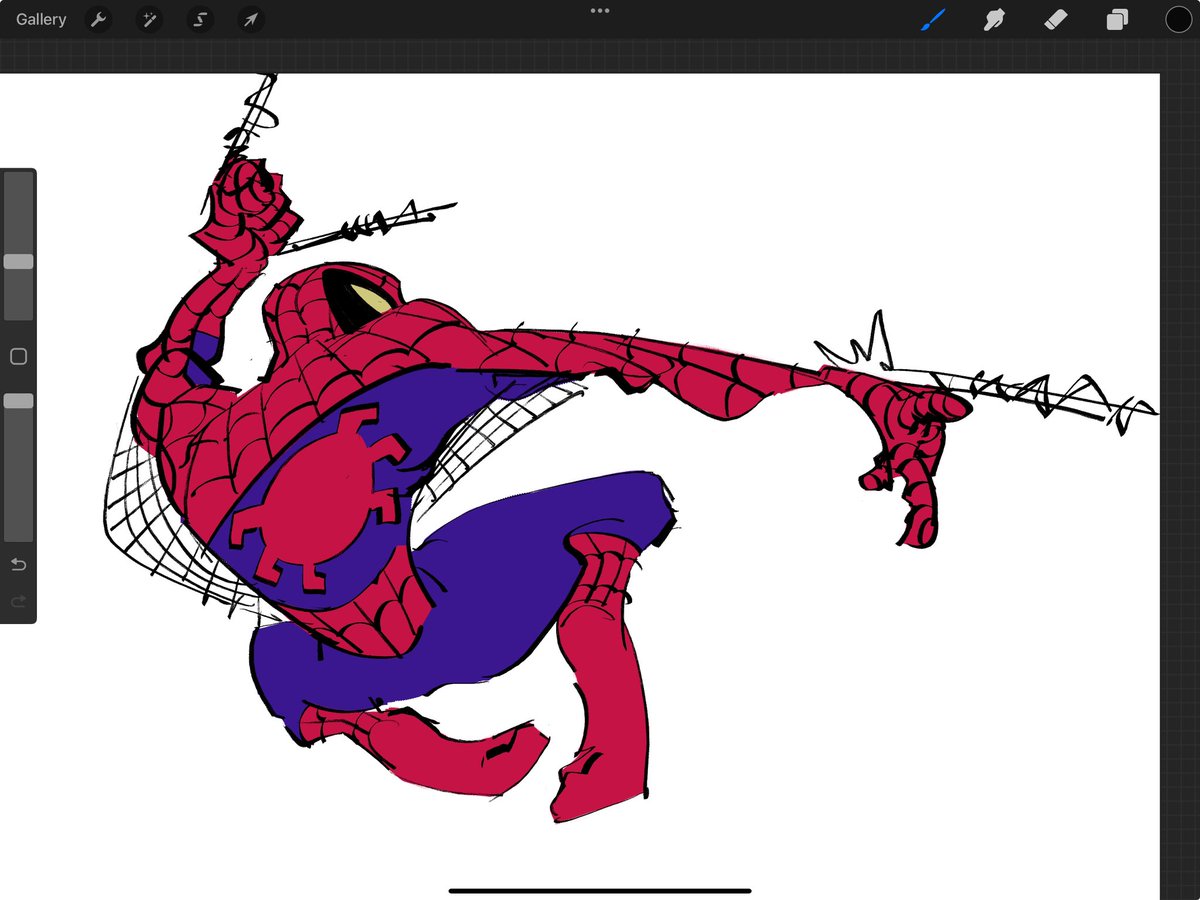Tap the opacity slider on the left sidebar
Screen dimensions: 1200x900
(17, 400)
